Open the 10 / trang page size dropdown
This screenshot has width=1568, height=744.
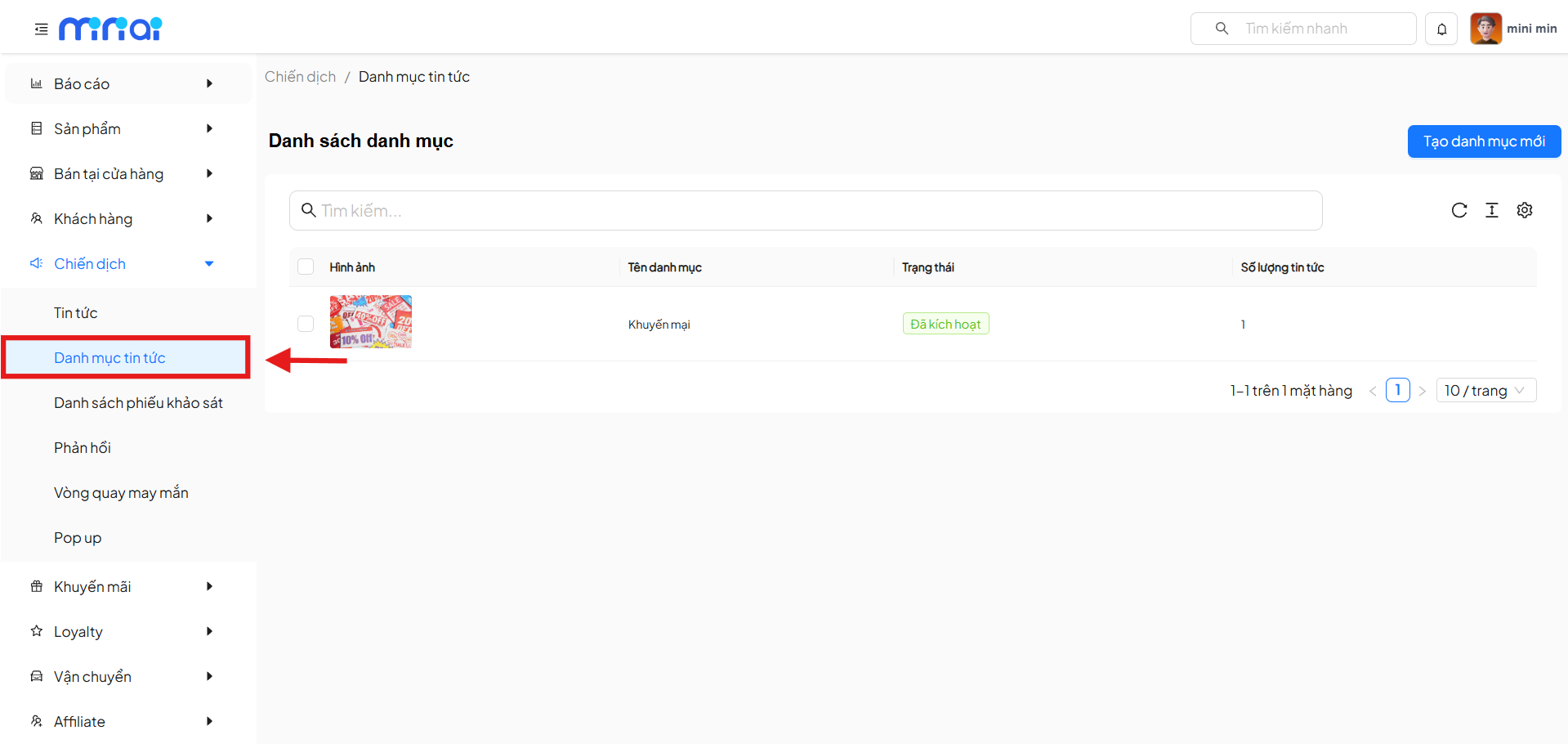(x=1485, y=391)
